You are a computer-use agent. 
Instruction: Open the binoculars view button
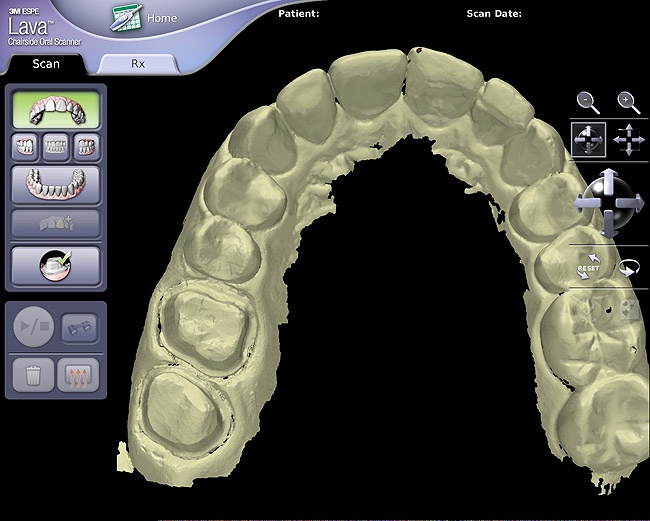[80, 326]
